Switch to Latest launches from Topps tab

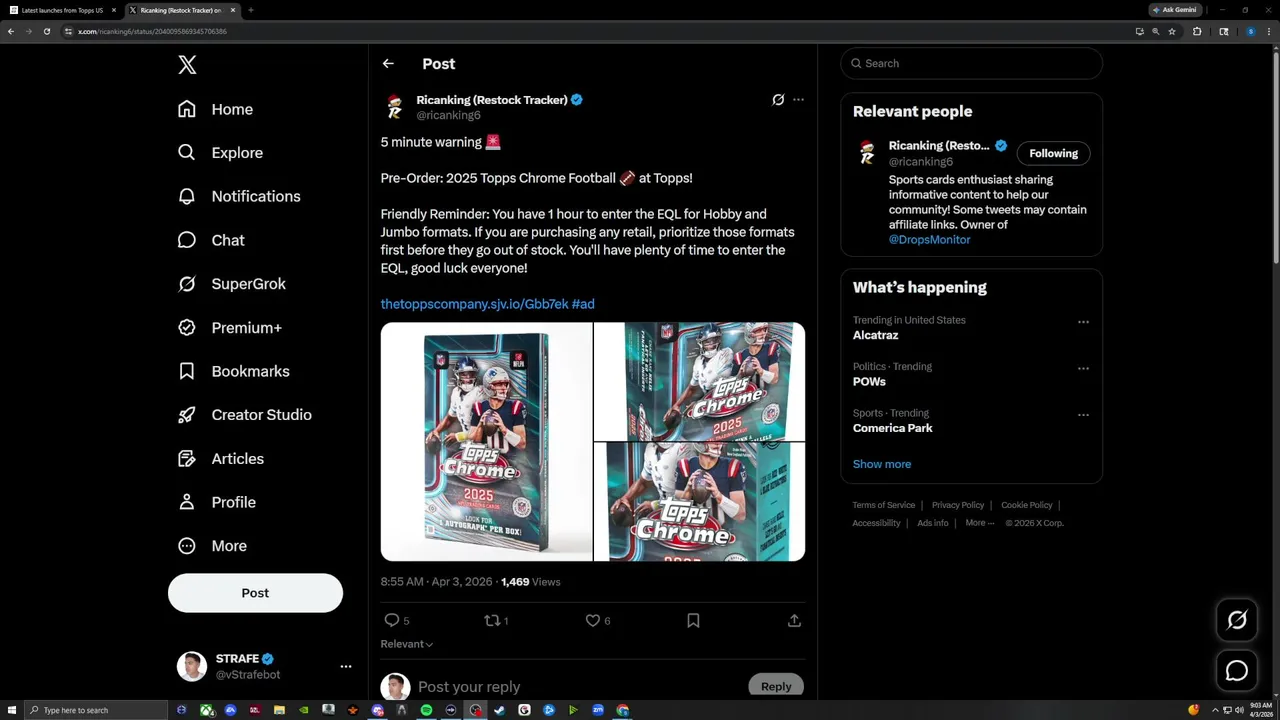(x=62, y=10)
